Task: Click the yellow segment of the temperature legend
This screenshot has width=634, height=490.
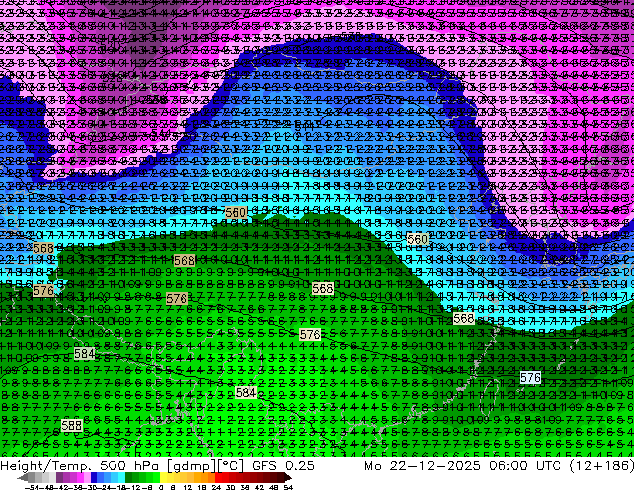Action: [163, 477]
